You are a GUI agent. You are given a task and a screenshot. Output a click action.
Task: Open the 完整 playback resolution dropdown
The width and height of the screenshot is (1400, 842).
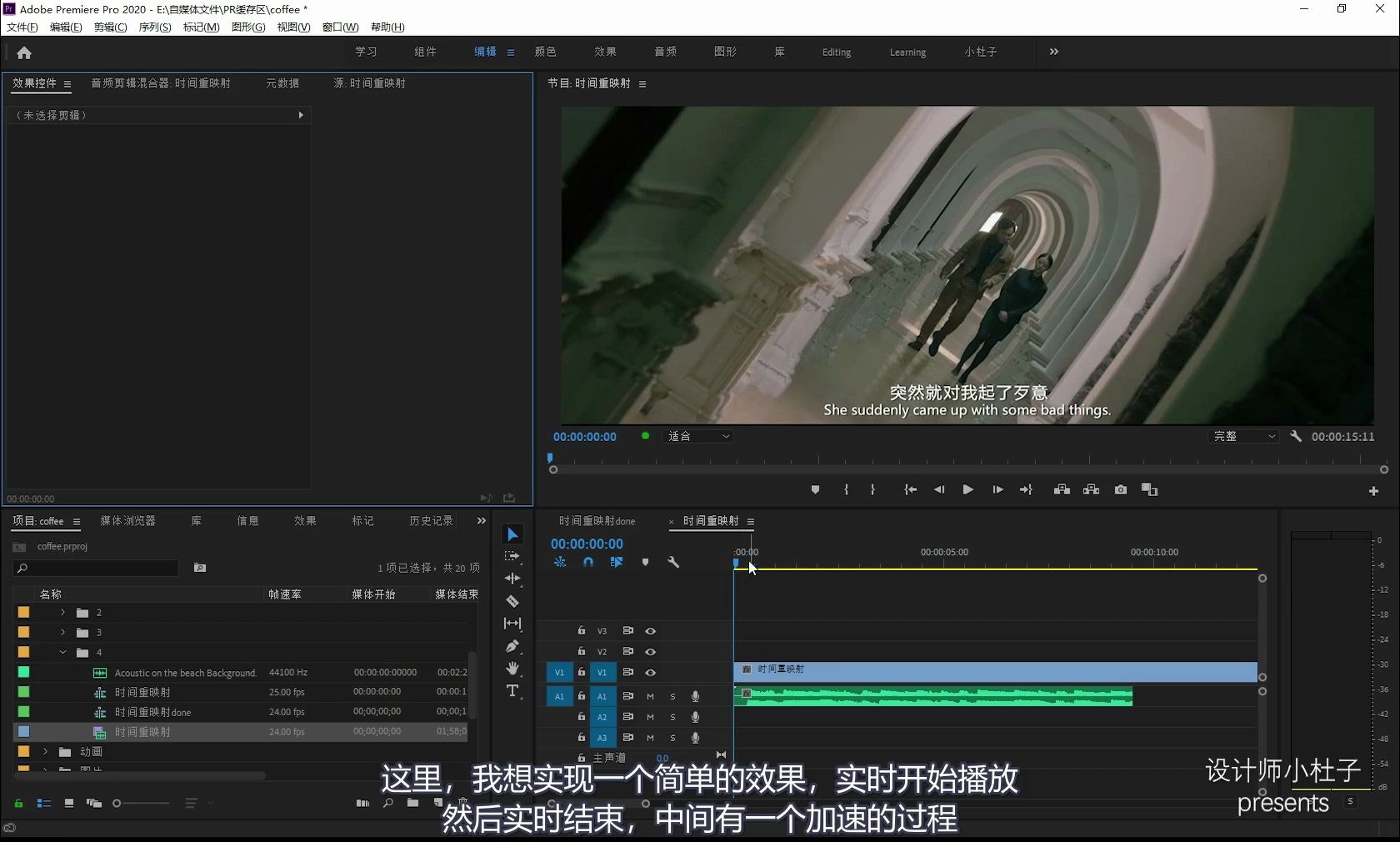point(1243,436)
